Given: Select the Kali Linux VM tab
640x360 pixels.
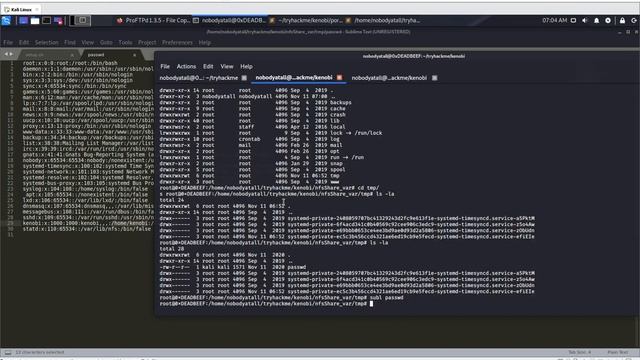Looking at the screenshot, I should [x=20, y=9].
